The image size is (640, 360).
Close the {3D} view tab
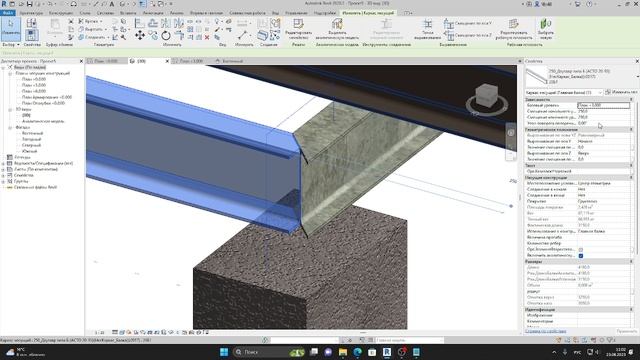(167, 61)
